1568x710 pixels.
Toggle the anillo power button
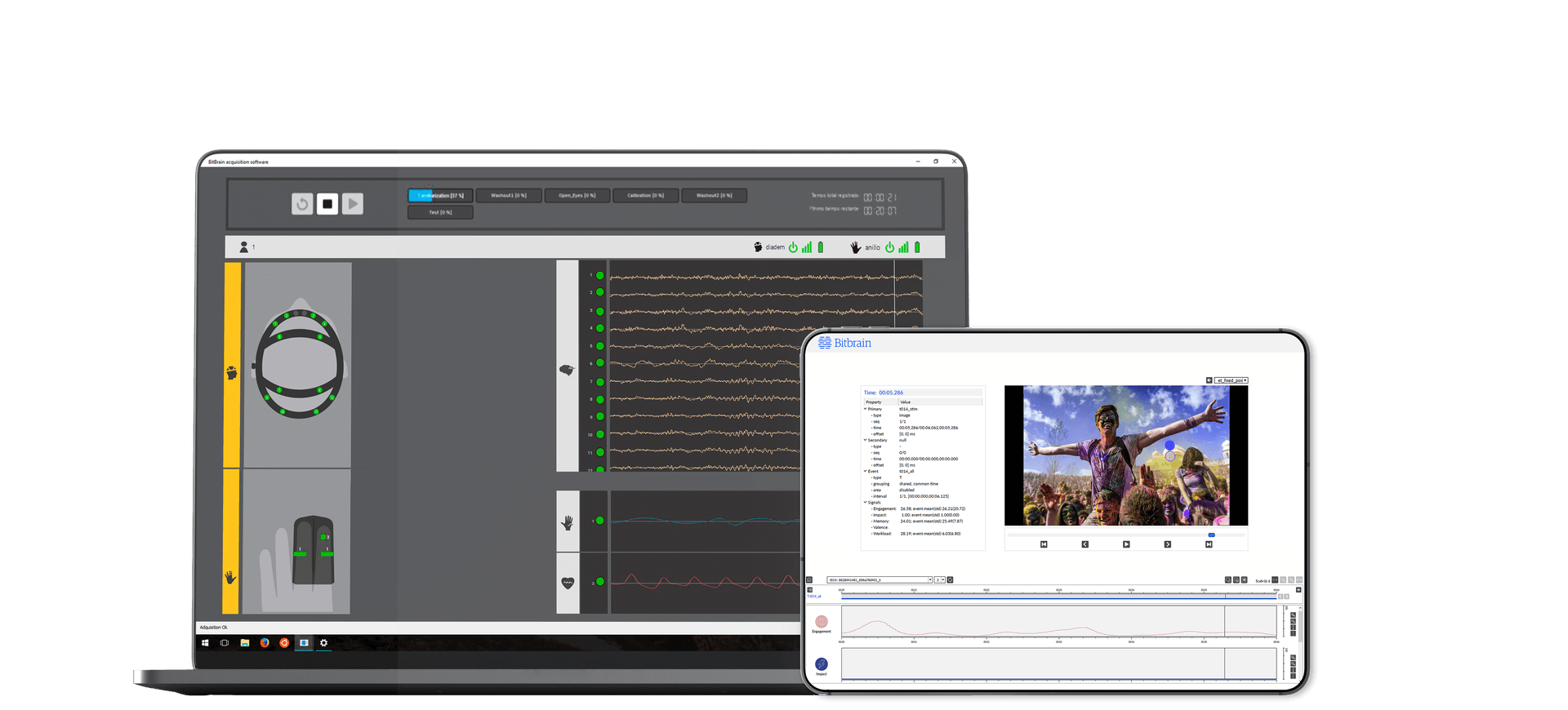pyautogui.click(x=889, y=247)
